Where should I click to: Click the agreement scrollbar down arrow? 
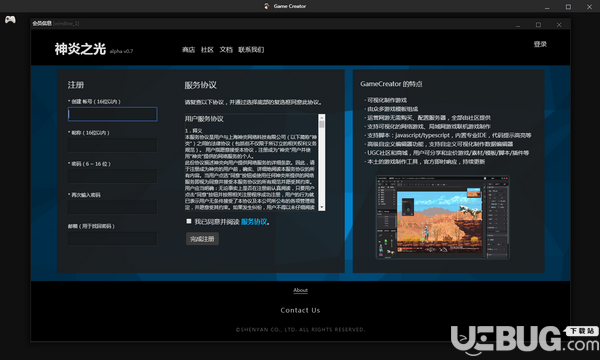coord(322,207)
